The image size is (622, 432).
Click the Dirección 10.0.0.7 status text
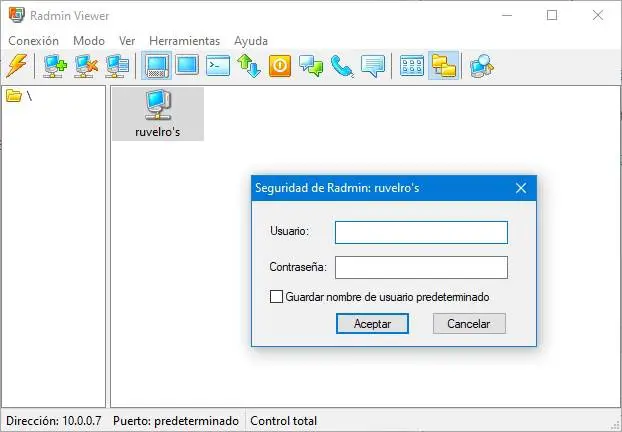54,420
